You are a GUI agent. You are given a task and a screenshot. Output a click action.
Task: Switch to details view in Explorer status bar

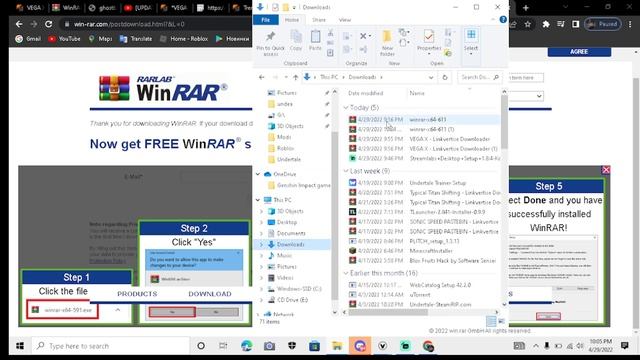491,321
